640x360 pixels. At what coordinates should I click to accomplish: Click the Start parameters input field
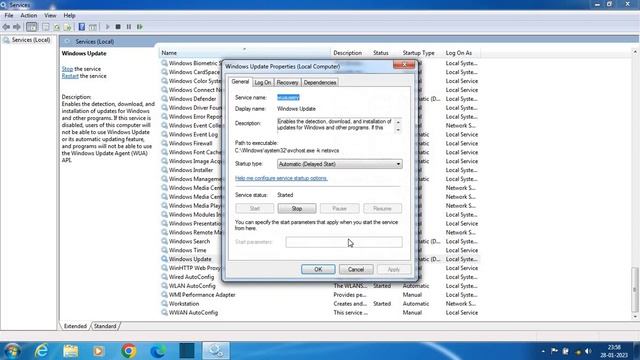(x=344, y=242)
